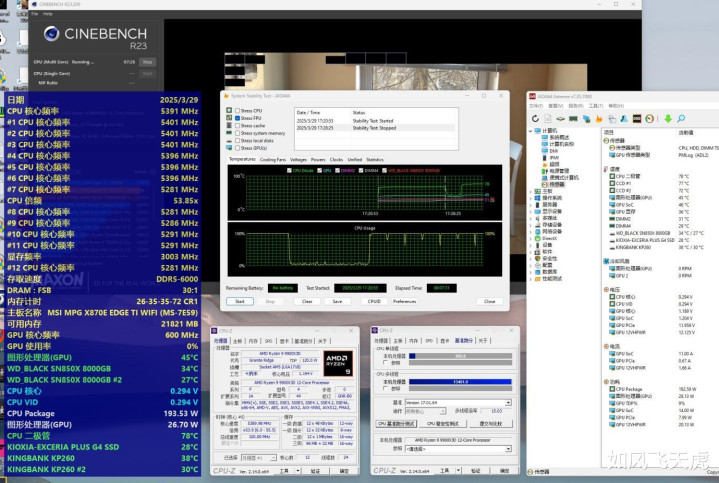Collapse the 计算机 tree node in AIDA64

[531, 130]
